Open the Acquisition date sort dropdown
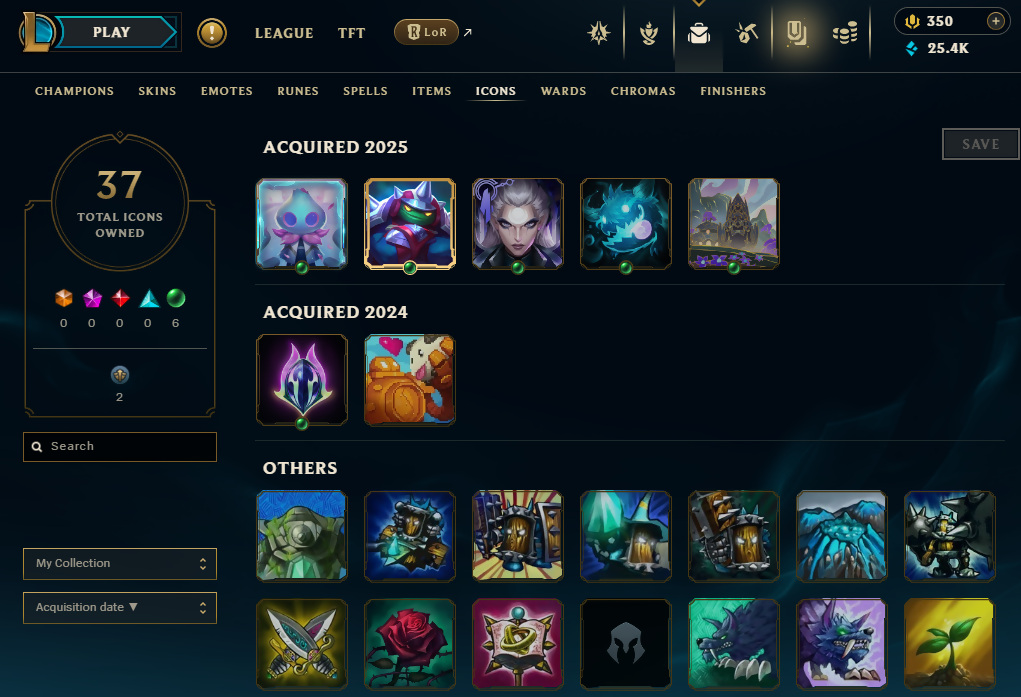The width and height of the screenshot is (1021, 697). (x=120, y=608)
